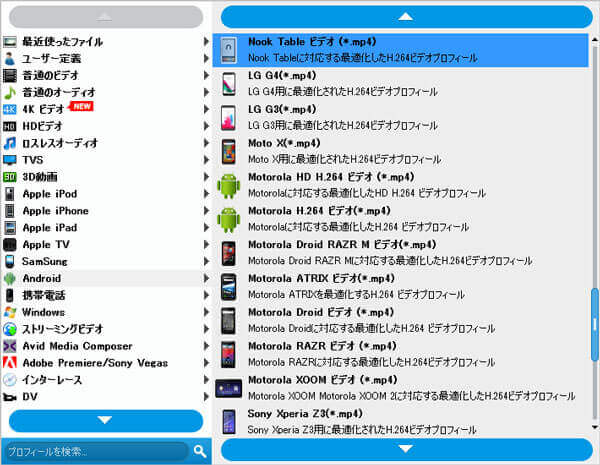Click the Apple TV box icon
The width and height of the screenshot is (600, 465).
point(10,245)
